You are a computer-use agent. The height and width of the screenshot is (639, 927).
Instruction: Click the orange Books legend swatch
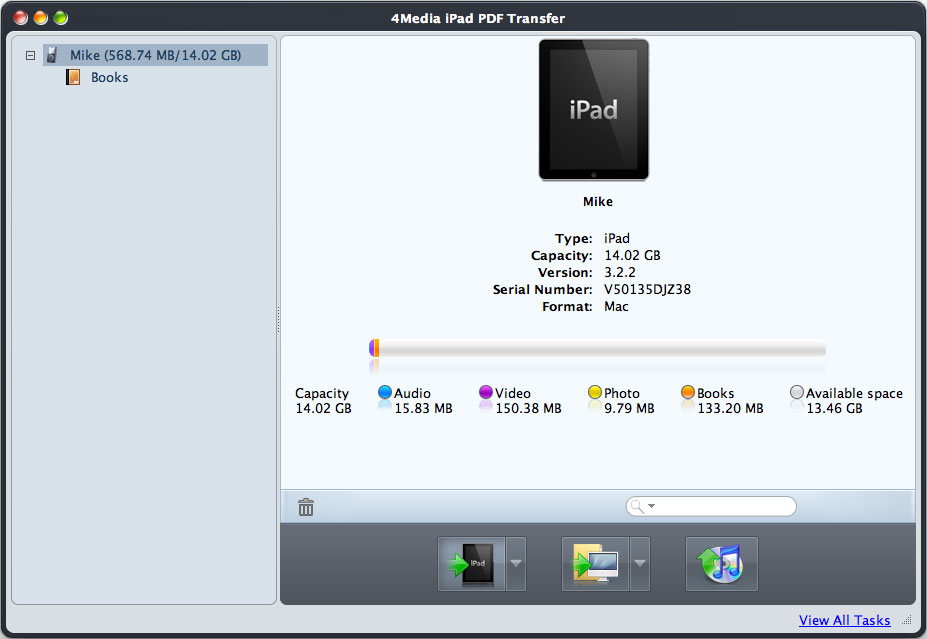pyautogui.click(x=688, y=393)
